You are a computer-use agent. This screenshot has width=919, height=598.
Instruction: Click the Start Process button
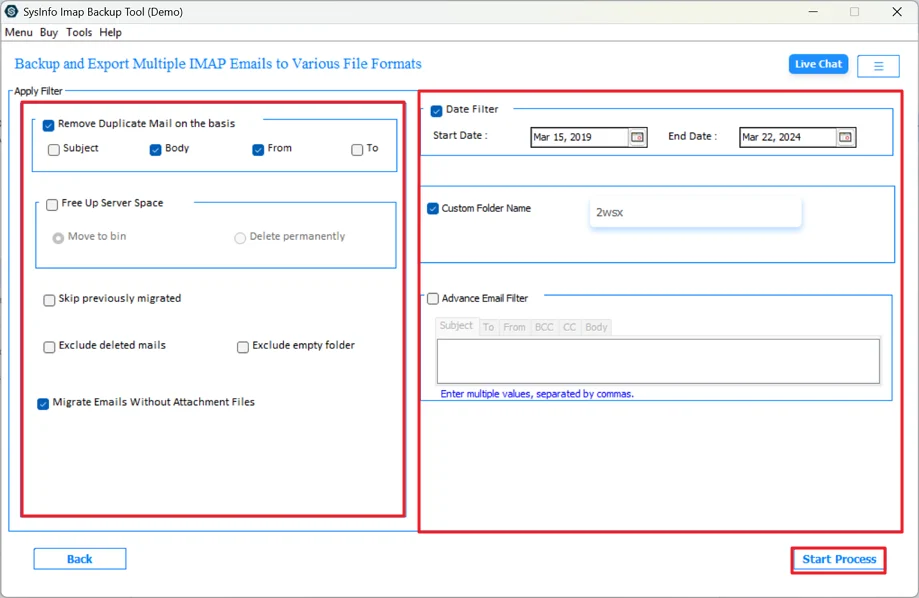click(838, 560)
